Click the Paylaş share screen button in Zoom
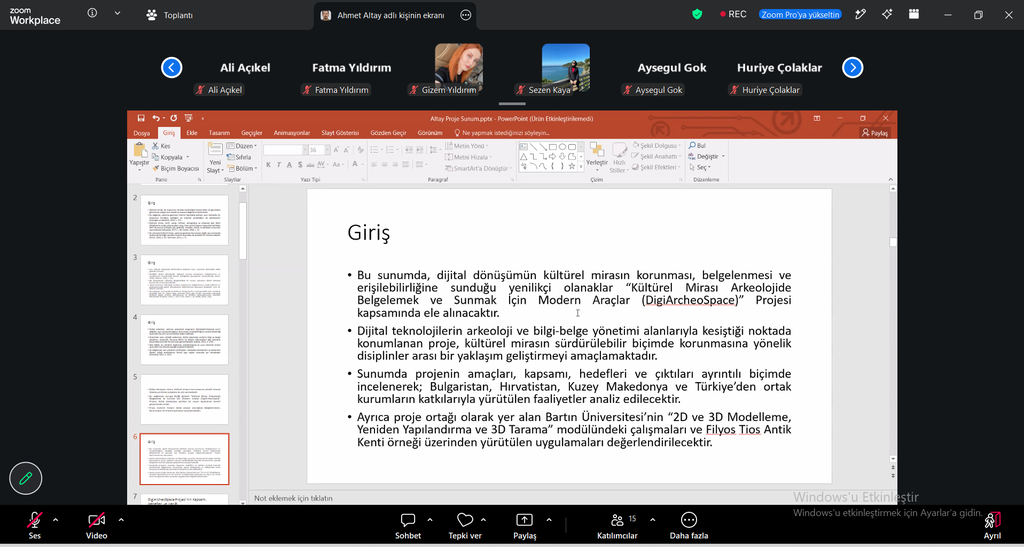Screen dimensions: 1024x547 pyautogui.click(x=524, y=525)
